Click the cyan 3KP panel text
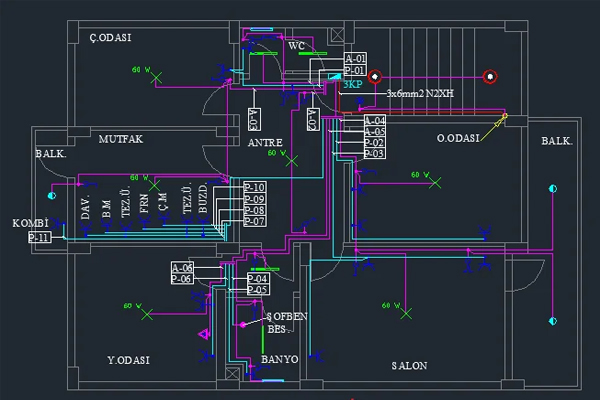The height and width of the screenshot is (400, 600). (352, 85)
